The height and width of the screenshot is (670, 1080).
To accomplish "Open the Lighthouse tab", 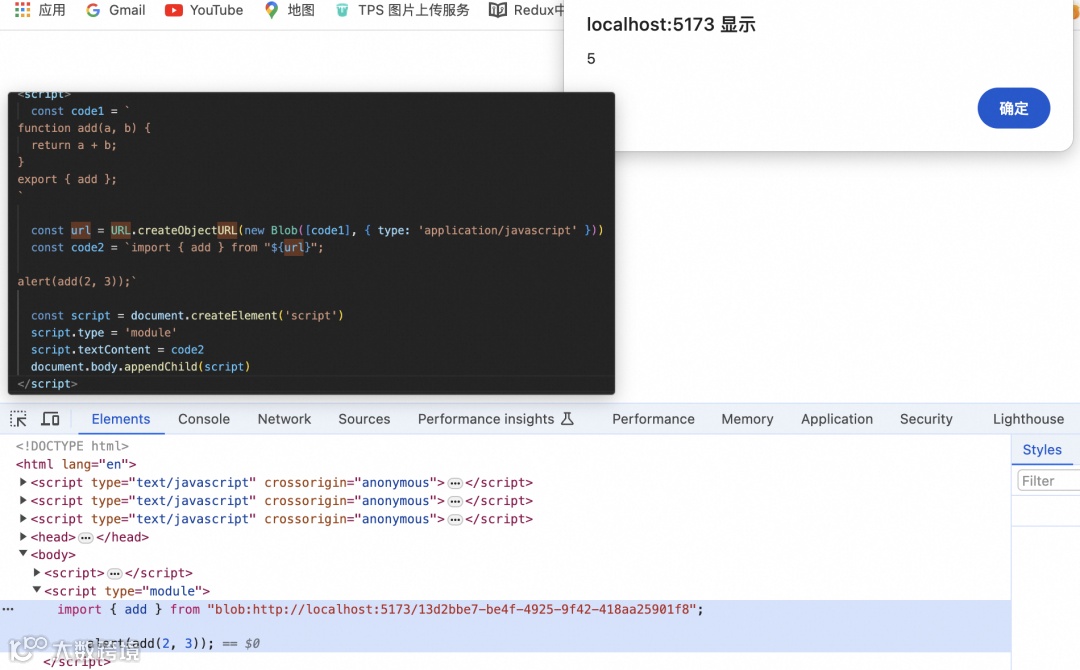I will pyautogui.click(x=1028, y=419).
